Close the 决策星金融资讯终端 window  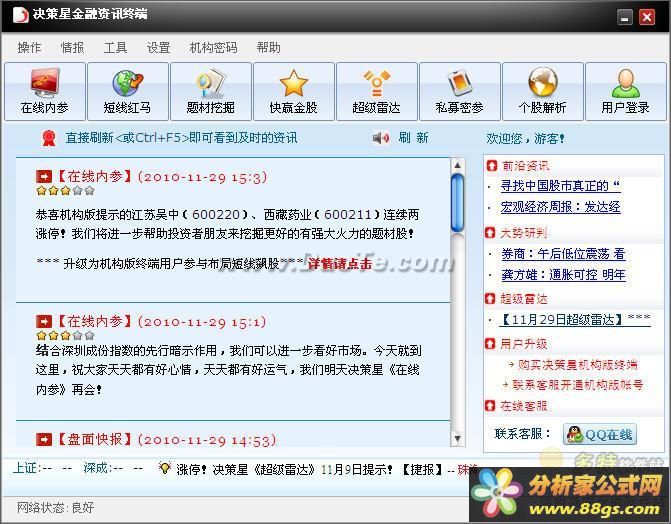coord(647,17)
